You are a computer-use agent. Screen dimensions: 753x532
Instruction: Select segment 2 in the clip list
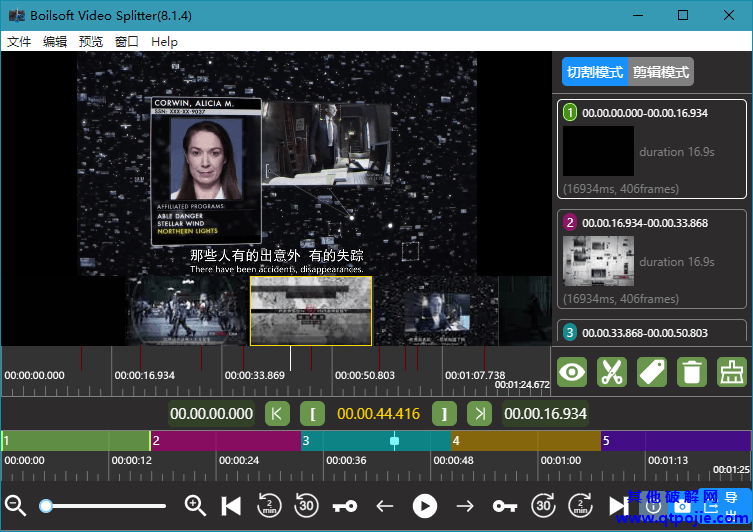click(x=650, y=259)
